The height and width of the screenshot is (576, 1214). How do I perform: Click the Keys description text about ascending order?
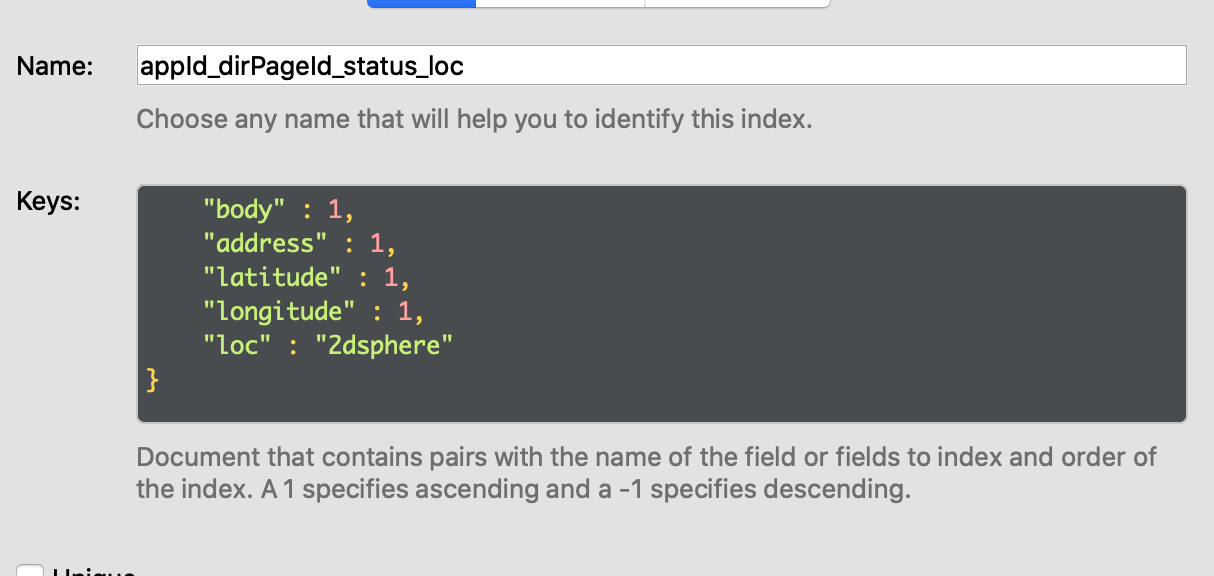(x=646, y=474)
